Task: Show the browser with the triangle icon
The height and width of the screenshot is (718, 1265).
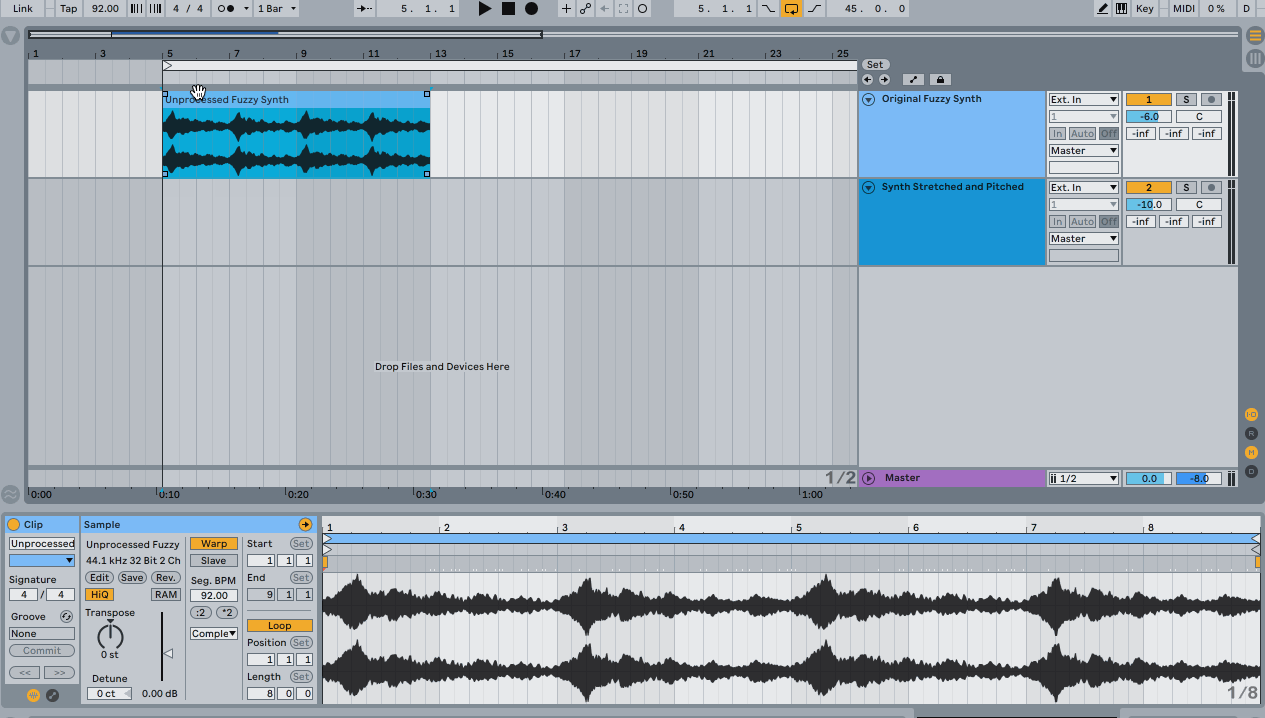Action: [11, 36]
